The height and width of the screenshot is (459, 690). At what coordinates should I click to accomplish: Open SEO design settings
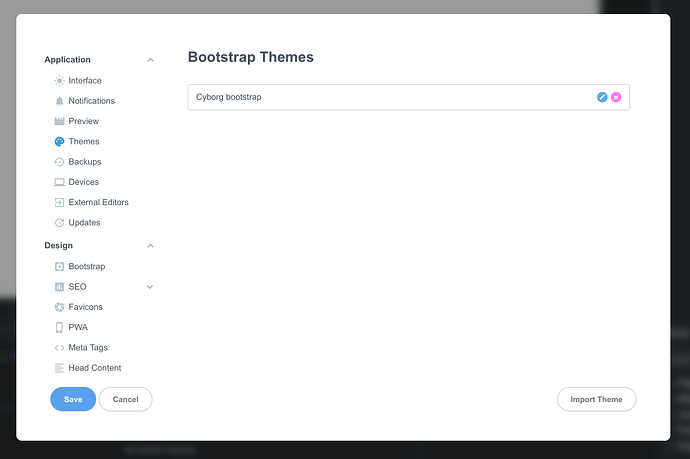click(x=77, y=286)
